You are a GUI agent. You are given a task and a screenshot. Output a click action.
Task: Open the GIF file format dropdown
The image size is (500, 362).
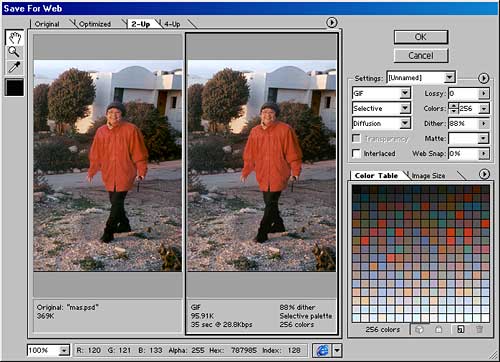[381, 93]
